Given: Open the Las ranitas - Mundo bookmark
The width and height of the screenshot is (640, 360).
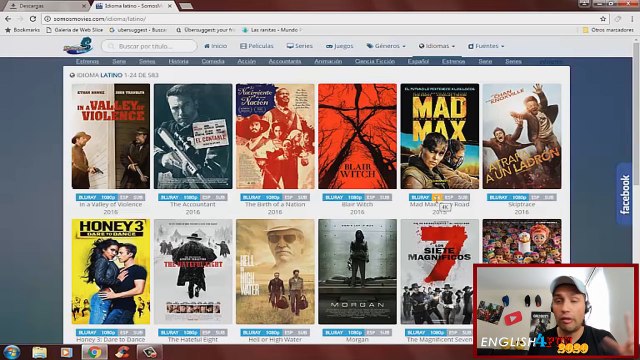Looking at the screenshot, I should (272, 30).
